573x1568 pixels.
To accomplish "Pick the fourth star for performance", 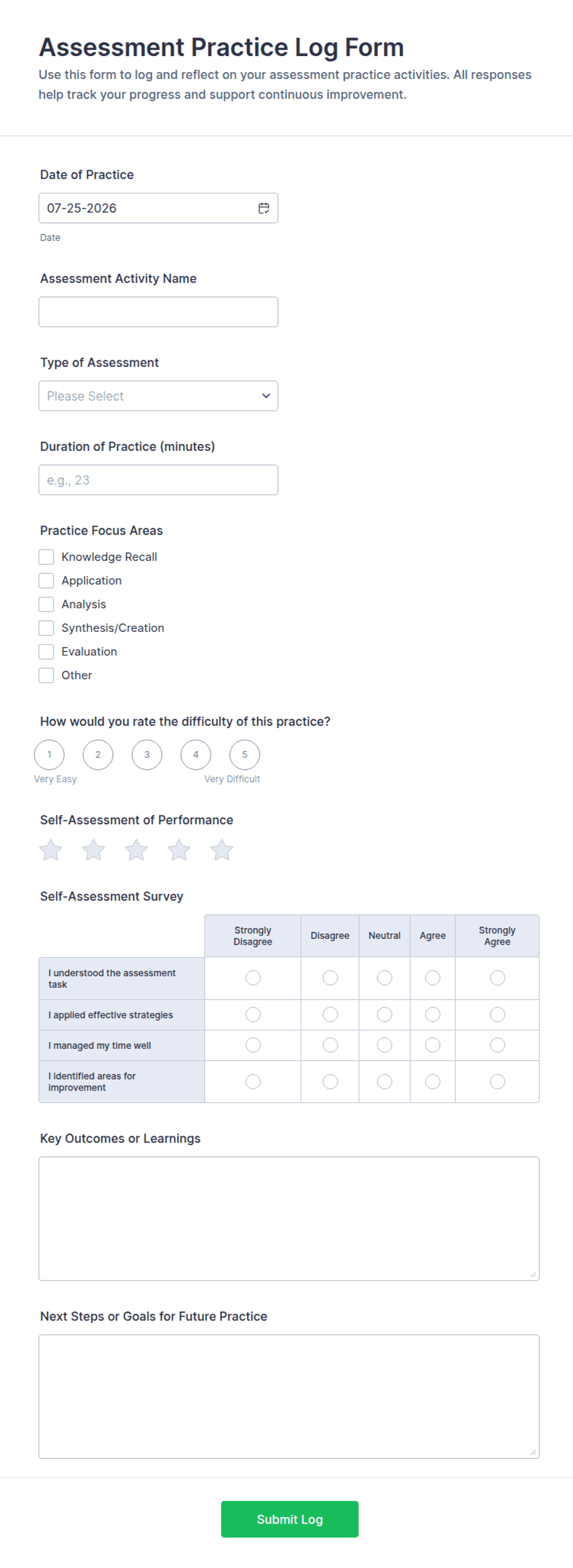I will [x=179, y=850].
